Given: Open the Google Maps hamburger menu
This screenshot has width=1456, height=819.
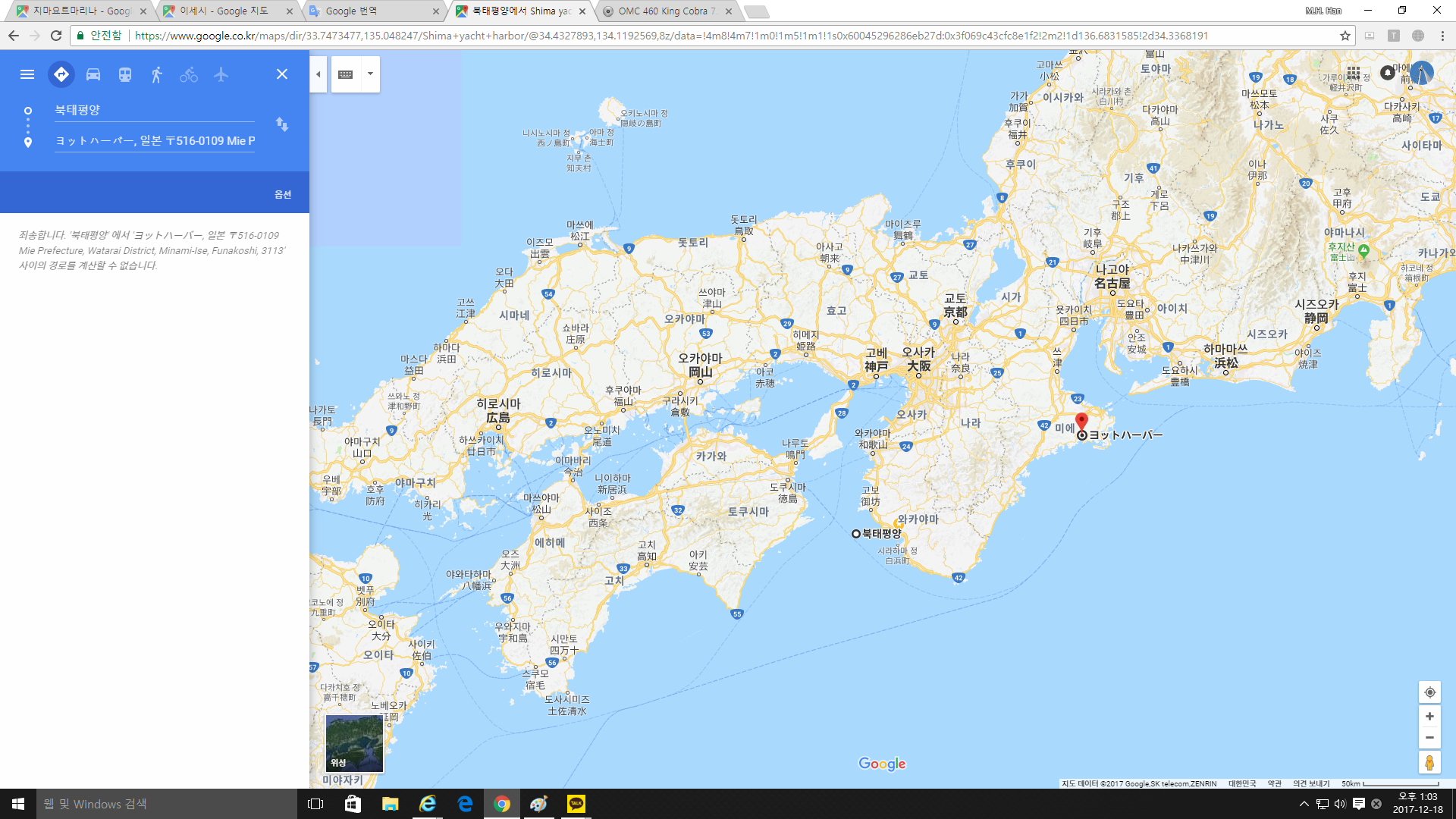Looking at the screenshot, I should [27, 74].
